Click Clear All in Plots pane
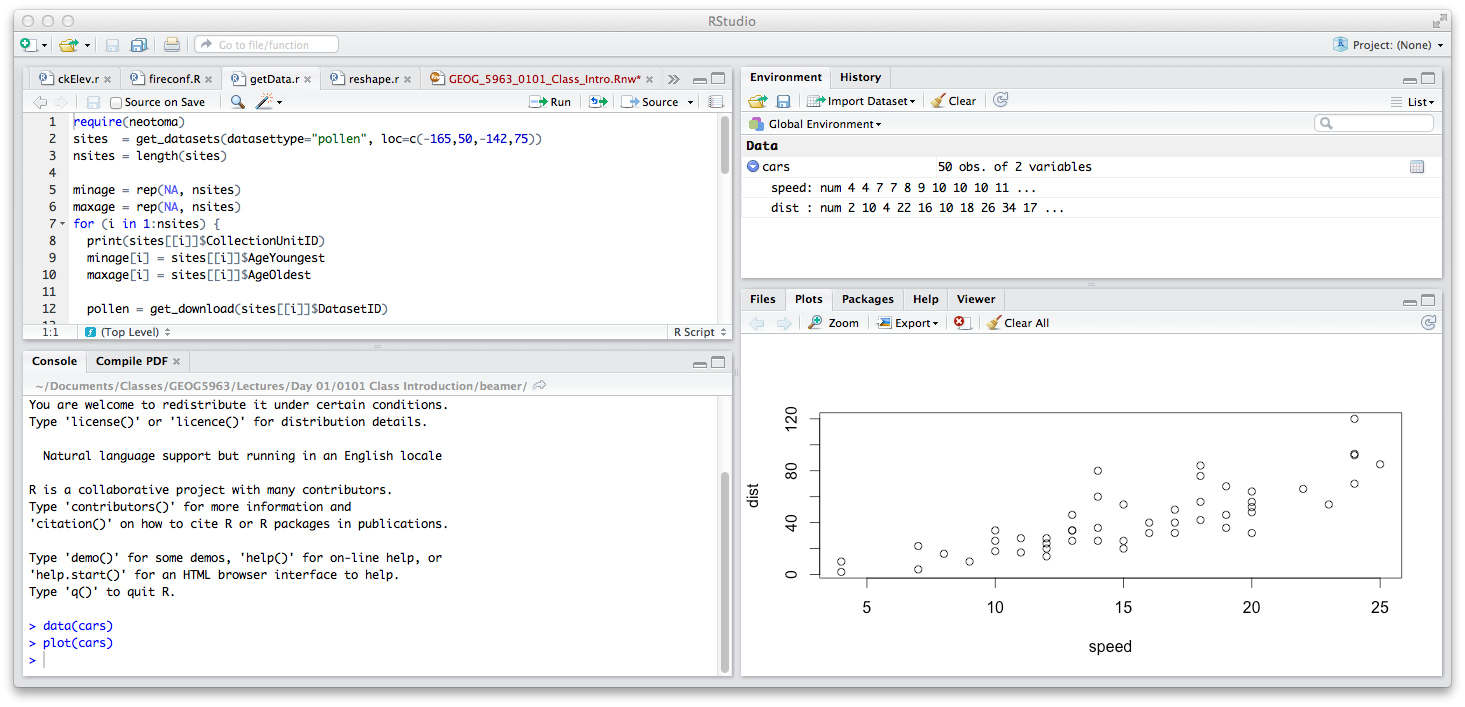This screenshot has height=707, width=1465. (x=1018, y=323)
